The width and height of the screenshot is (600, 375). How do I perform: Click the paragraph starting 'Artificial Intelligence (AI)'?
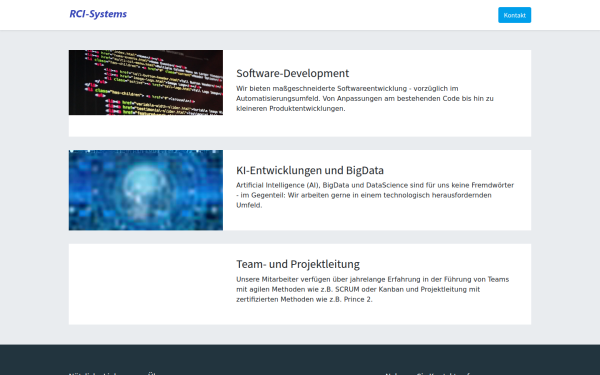point(375,195)
